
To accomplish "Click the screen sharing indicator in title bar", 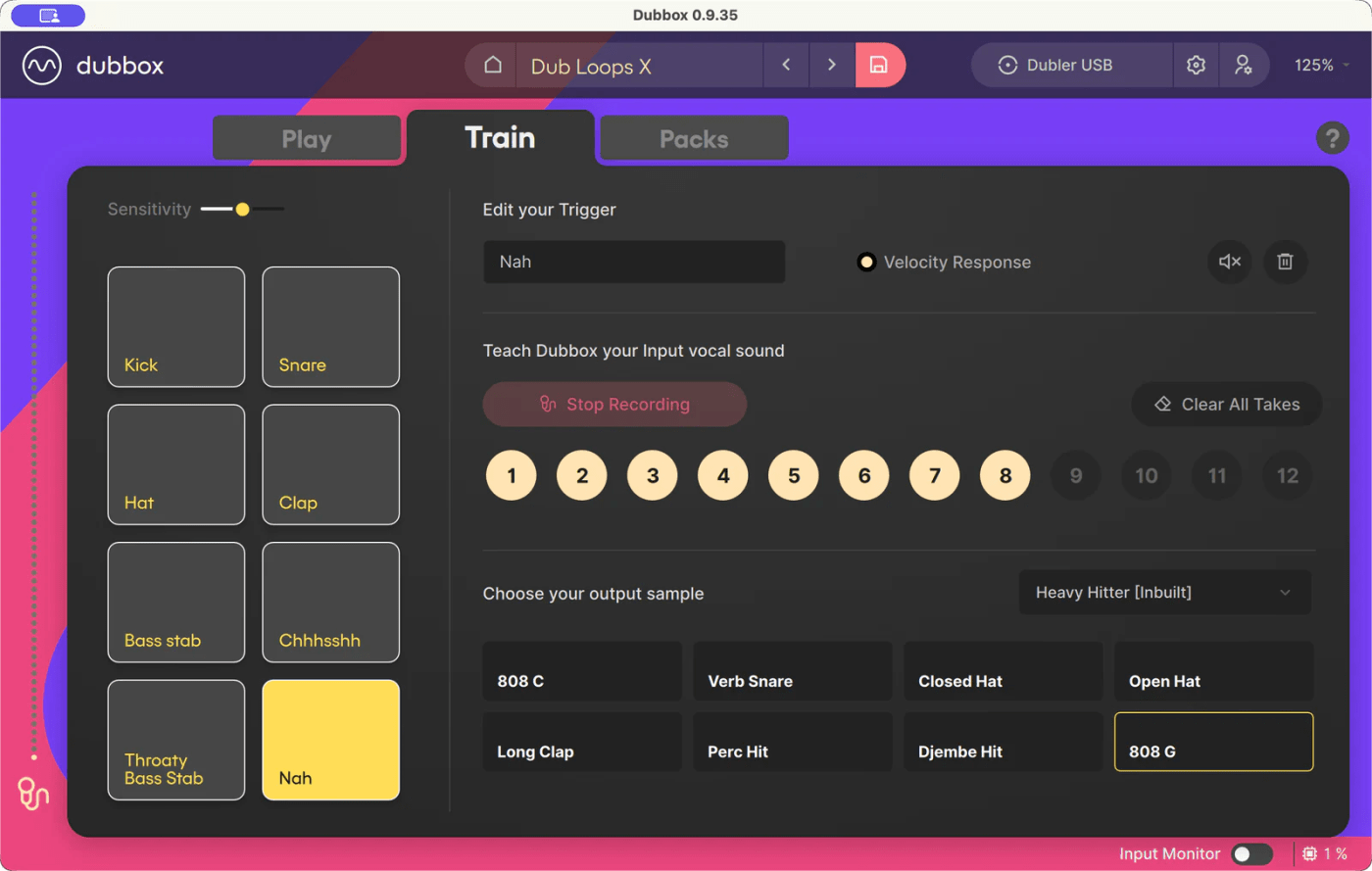I will coord(48,16).
